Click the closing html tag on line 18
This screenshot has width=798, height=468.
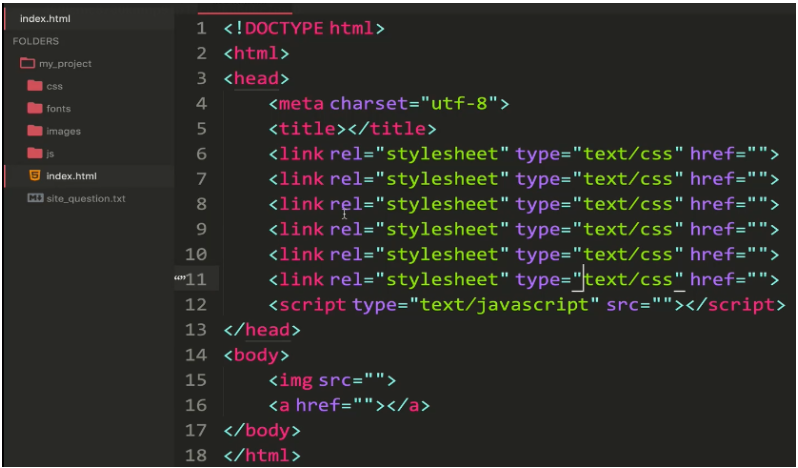(x=262, y=455)
